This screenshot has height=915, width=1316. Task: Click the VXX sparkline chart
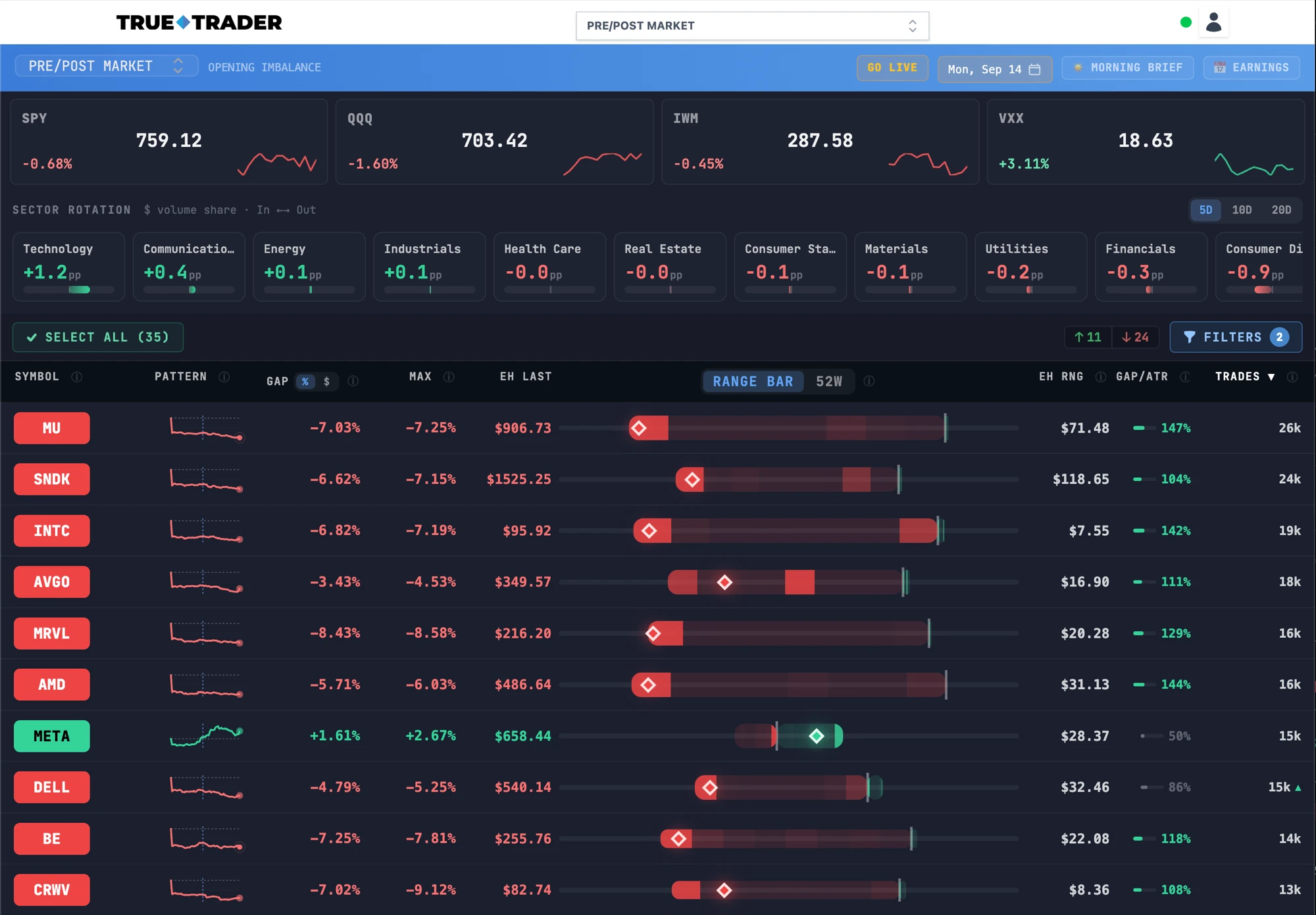pyautogui.click(x=1253, y=164)
